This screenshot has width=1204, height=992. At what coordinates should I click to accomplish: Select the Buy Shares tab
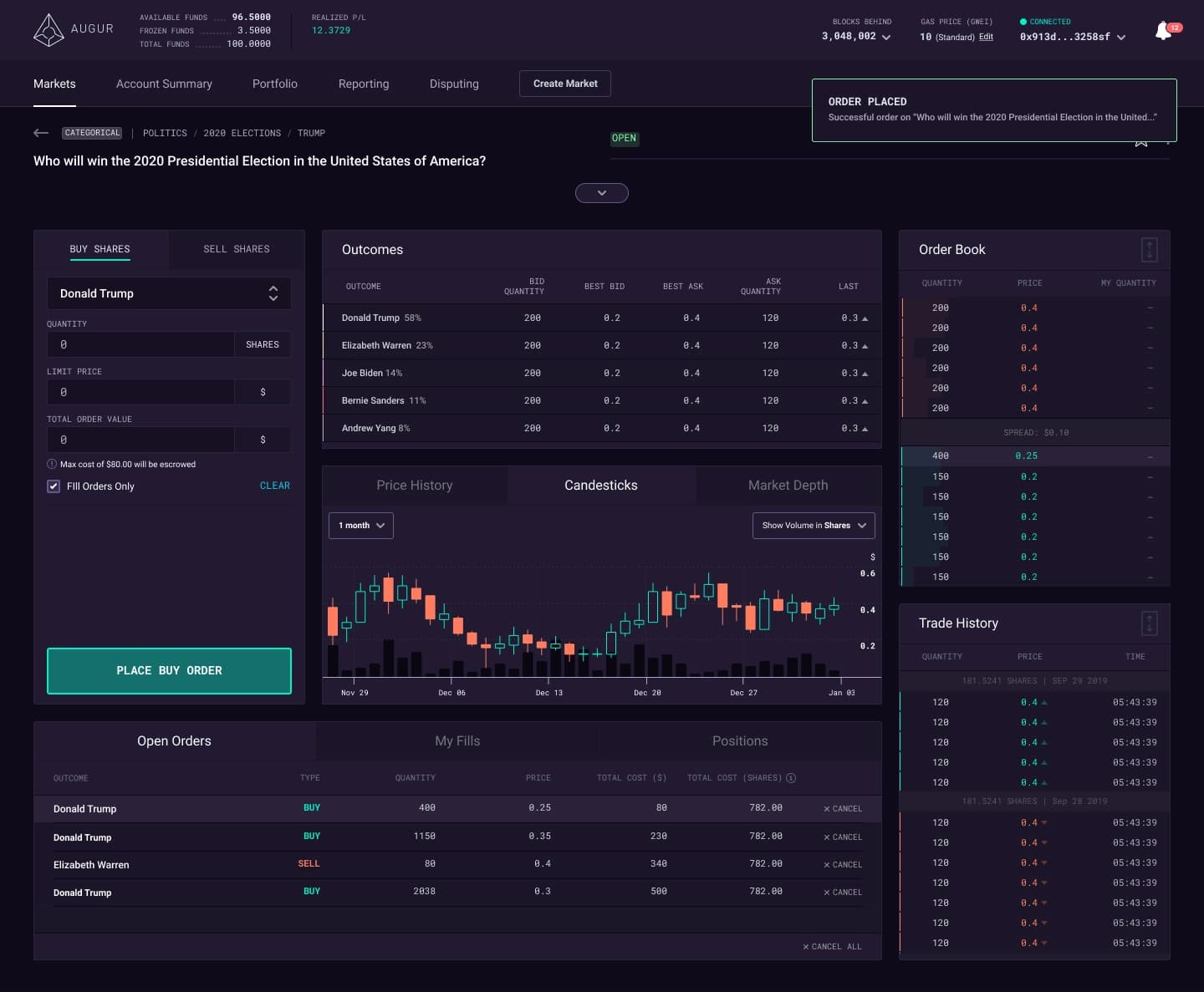pyautogui.click(x=100, y=249)
